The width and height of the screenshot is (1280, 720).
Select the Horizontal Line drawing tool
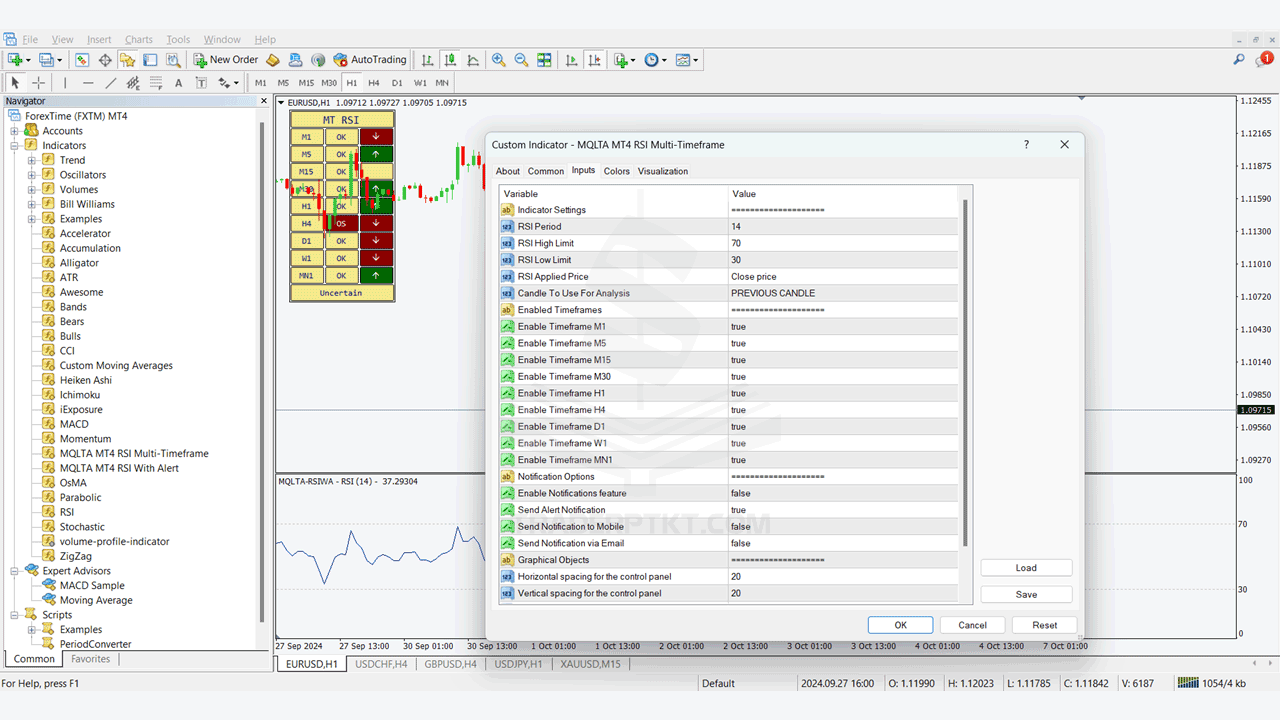coord(88,83)
